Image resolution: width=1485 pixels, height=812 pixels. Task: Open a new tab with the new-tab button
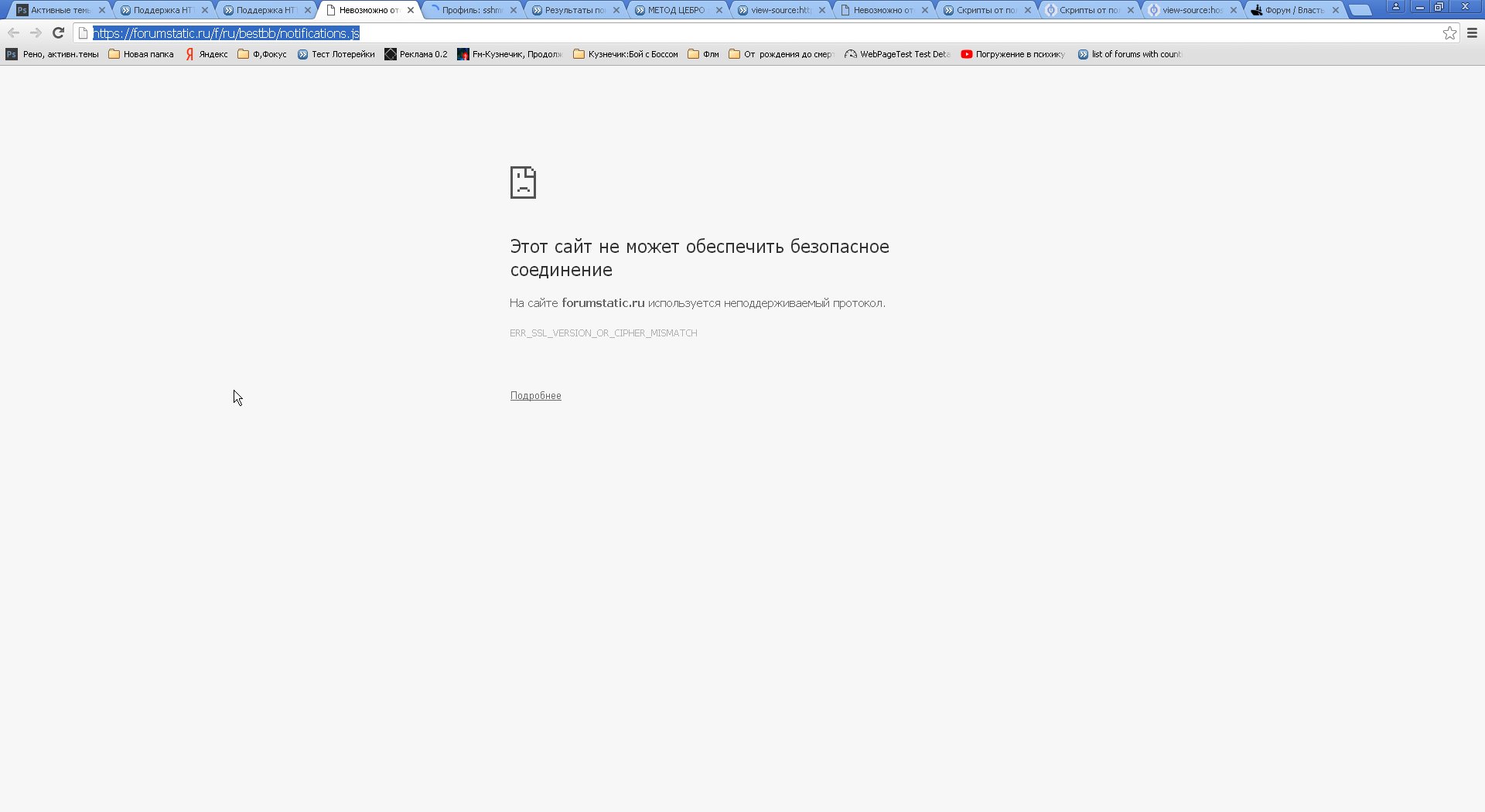(x=1360, y=10)
